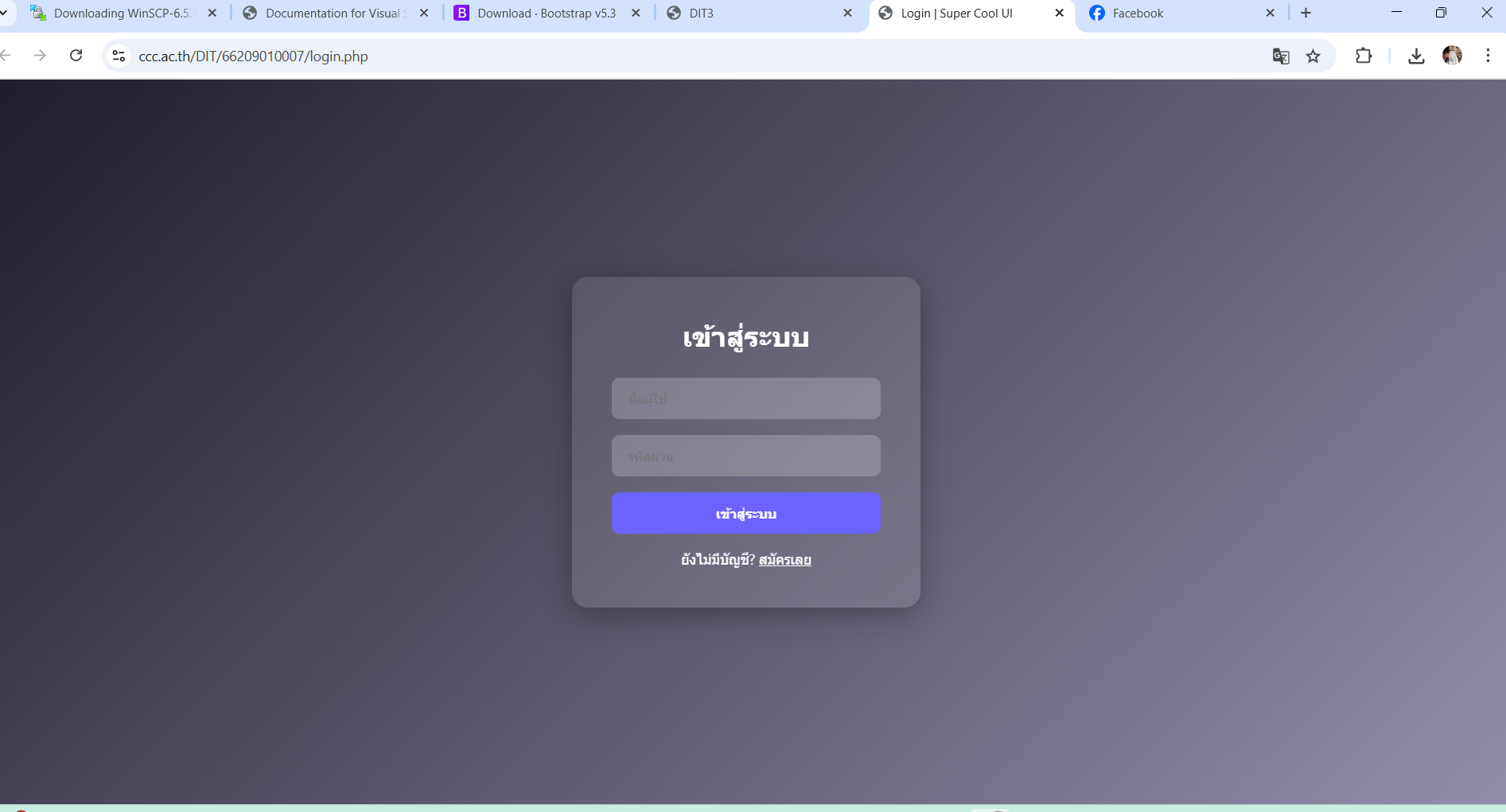Focus the password (รหัสผ่าน) field
1506x812 pixels.
746,456
